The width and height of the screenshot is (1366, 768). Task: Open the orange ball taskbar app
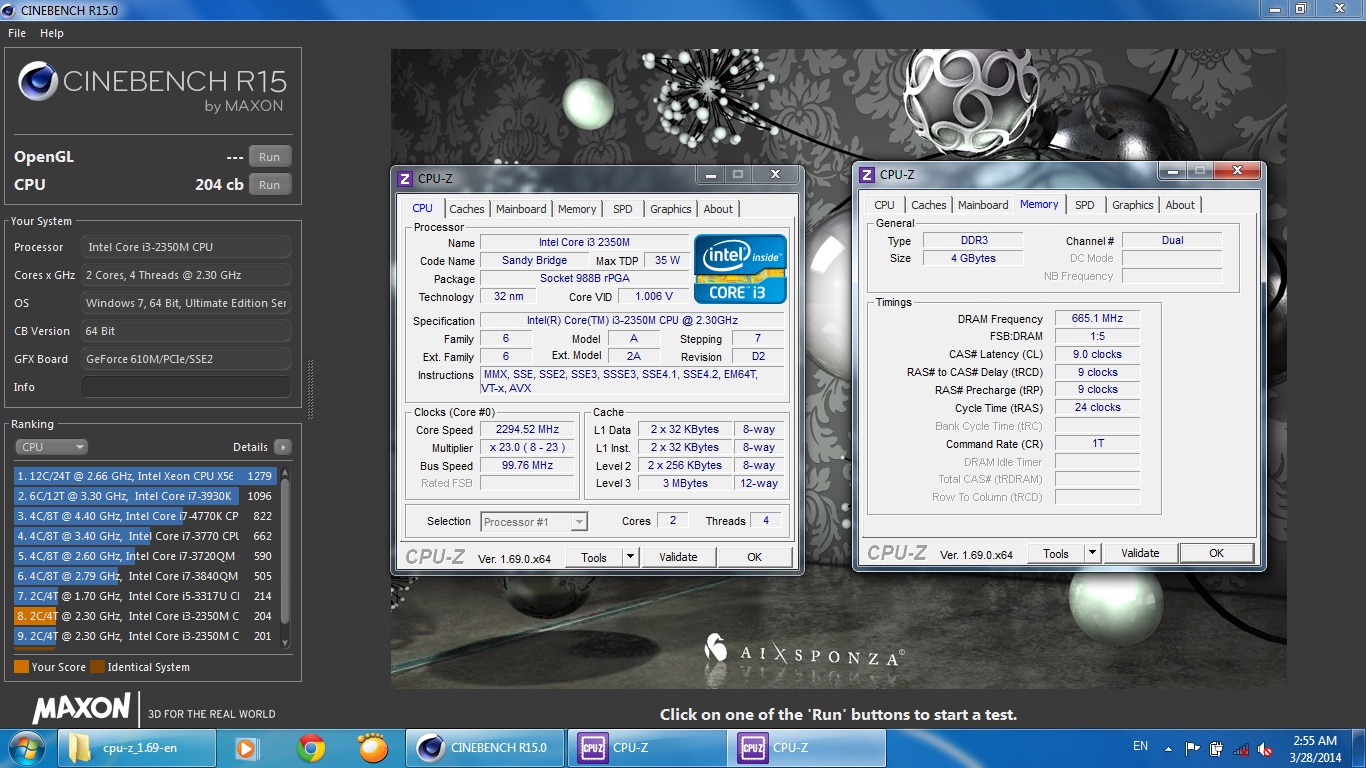pos(372,748)
